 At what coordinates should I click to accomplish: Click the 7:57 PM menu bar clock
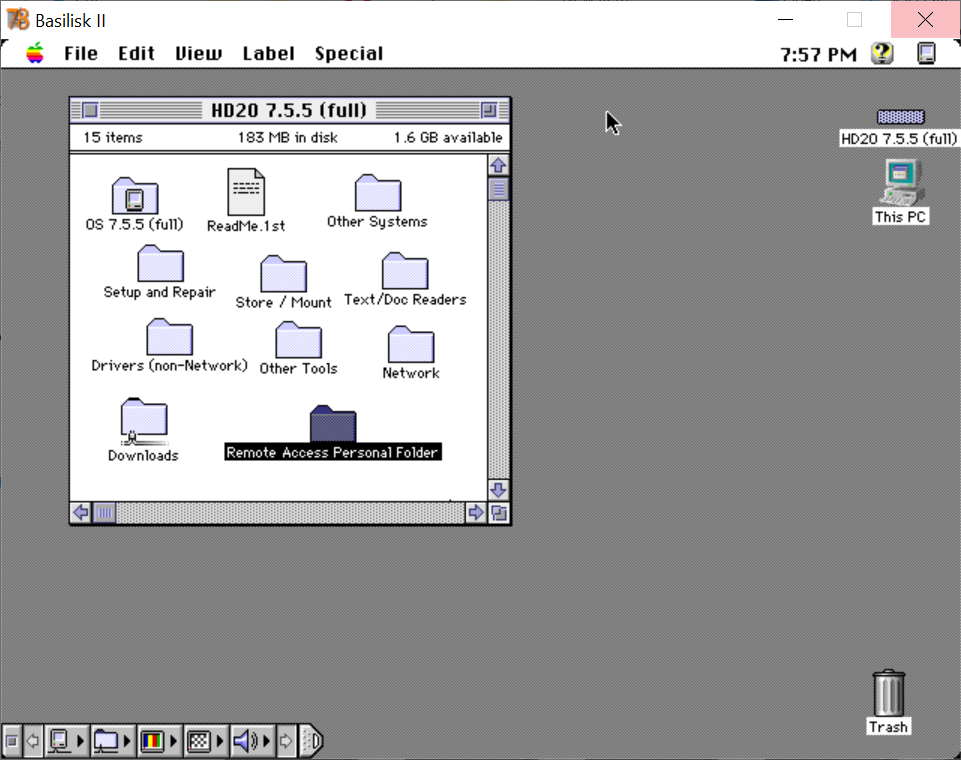(x=818, y=55)
